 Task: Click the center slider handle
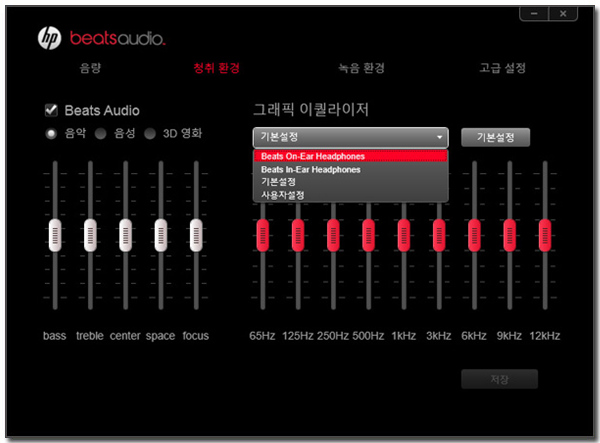tap(126, 235)
